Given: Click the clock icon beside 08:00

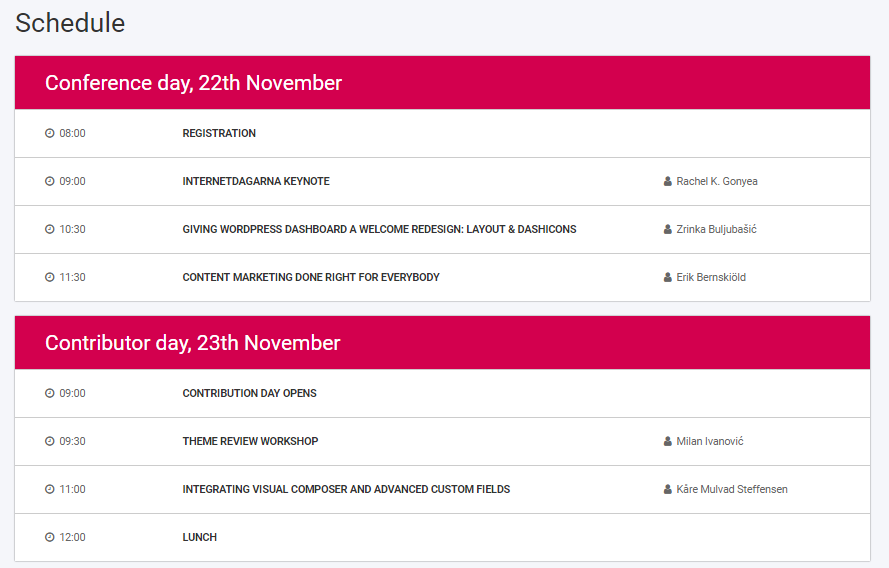Looking at the screenshot, I should click(50, 133).
